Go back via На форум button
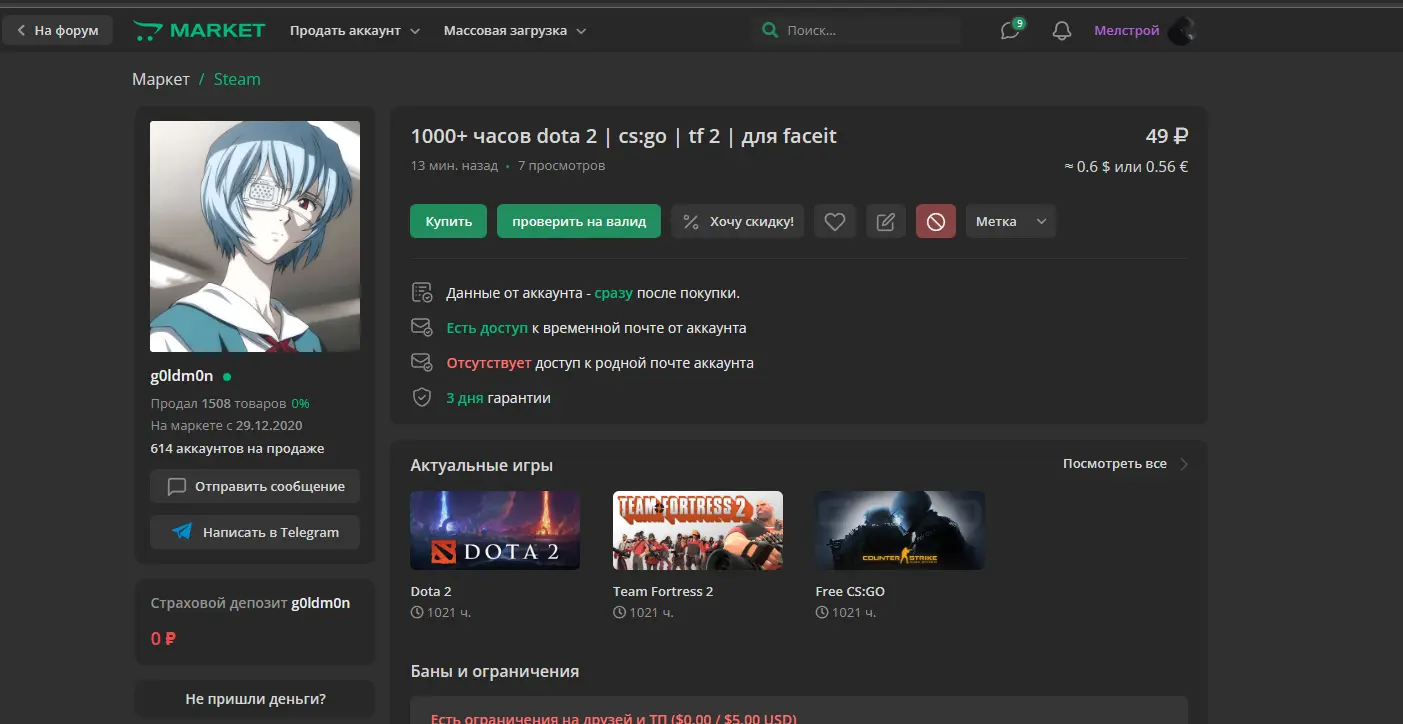Image resolution: width=1403 pixels, height=724 pixels. [58, 30]
